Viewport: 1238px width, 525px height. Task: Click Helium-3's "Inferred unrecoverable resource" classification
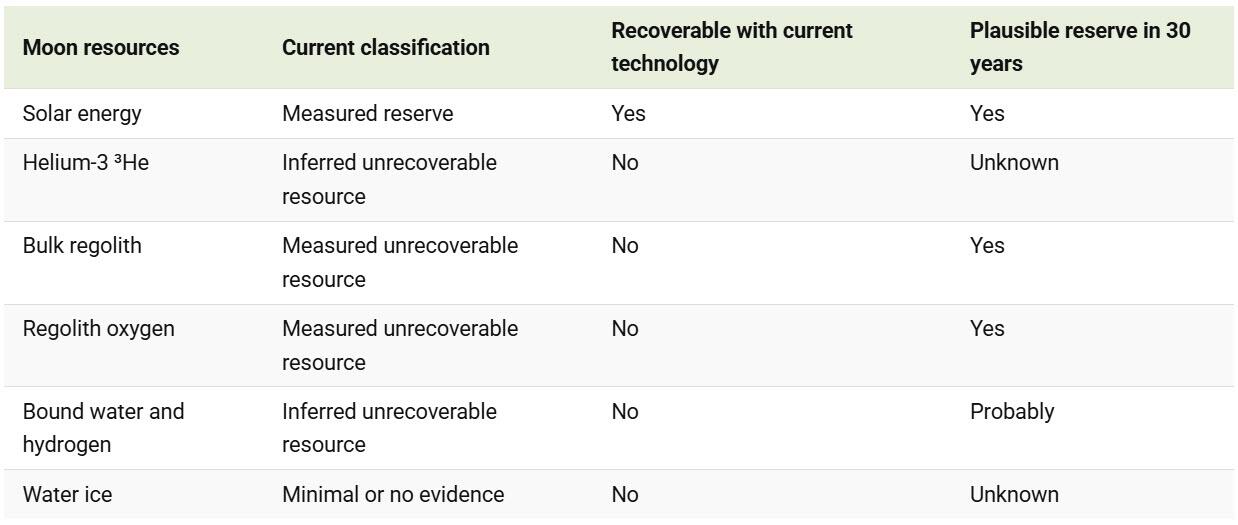[x=389, y=179]
